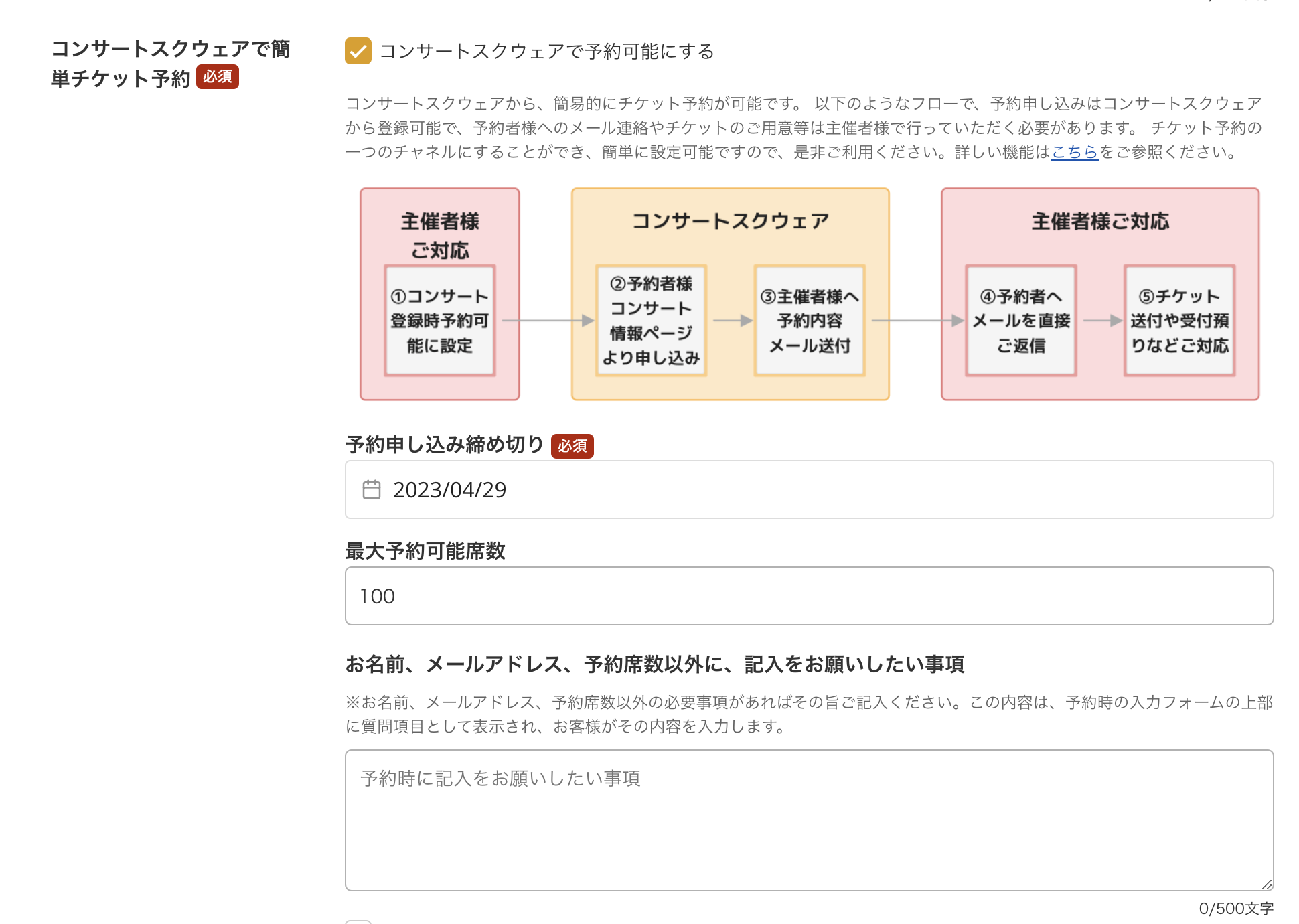Uncheck the コンサートスクウェアで予約可能にする checkbox
This screenshot has height=924, width=1299.
[x=358, y=51]
